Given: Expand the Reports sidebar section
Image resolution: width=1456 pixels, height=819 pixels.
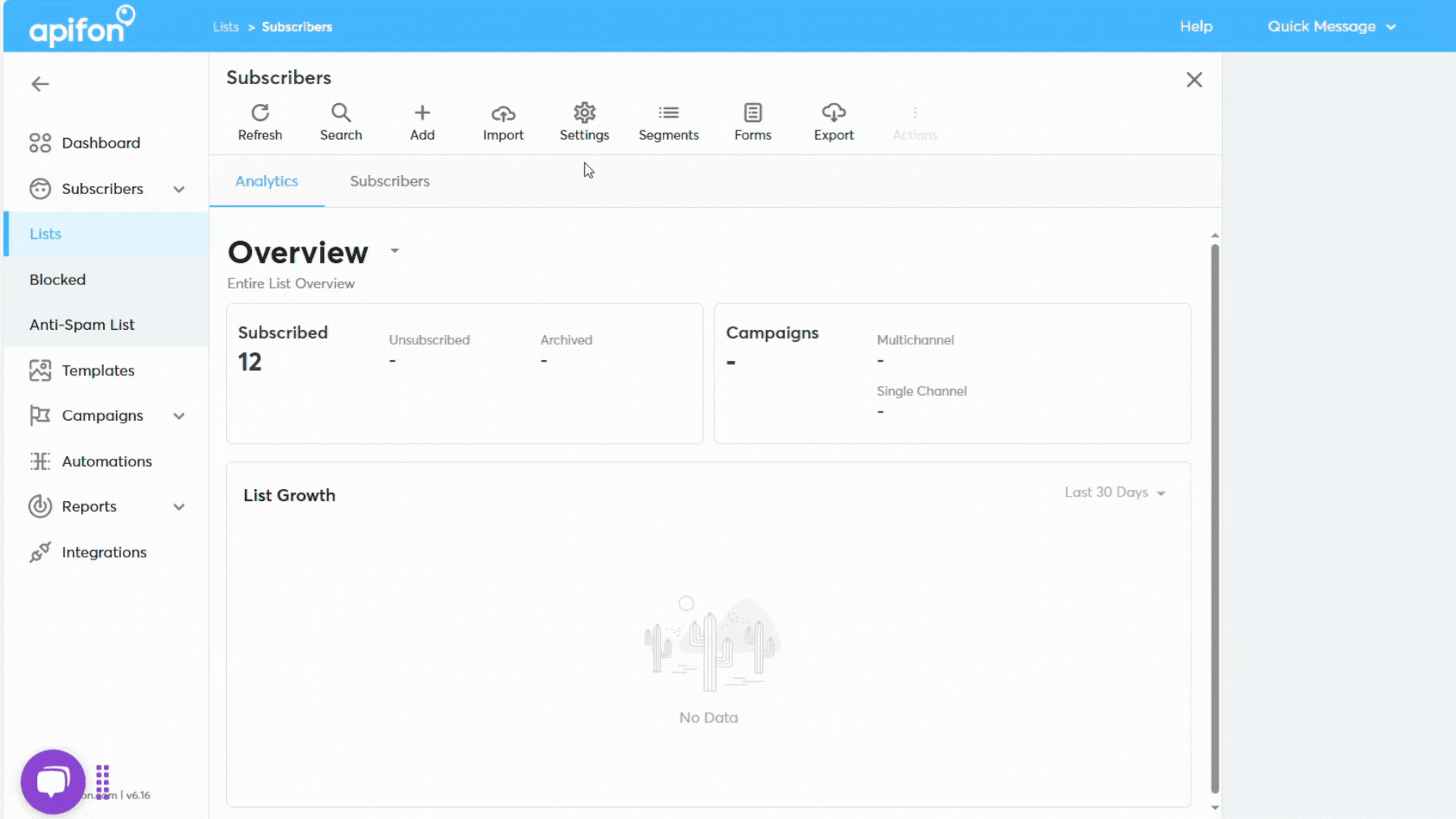Looking at the screenshot, I should [179, 507].
